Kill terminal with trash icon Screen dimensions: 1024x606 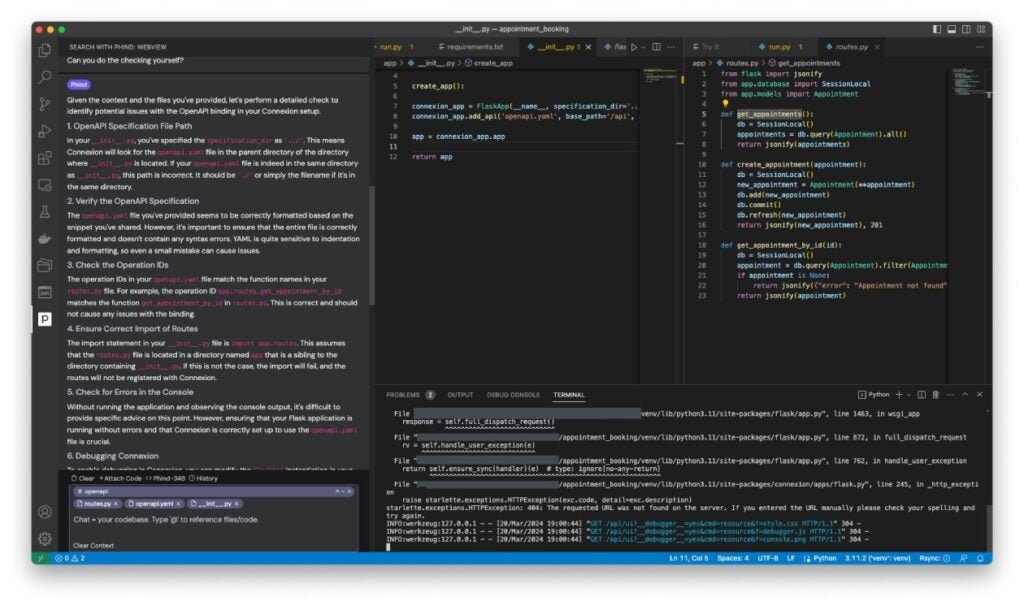pos(935,394)
